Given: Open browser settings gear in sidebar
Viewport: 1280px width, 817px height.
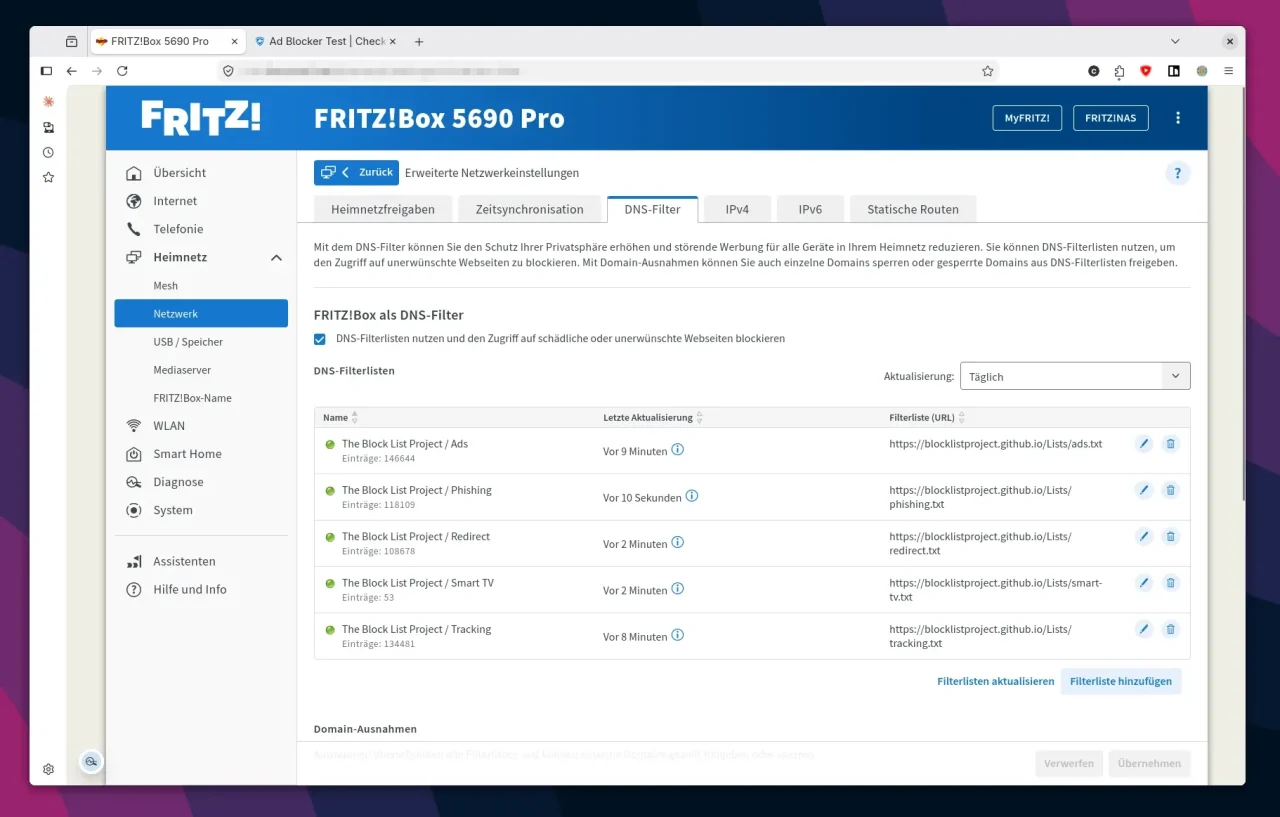Looking at the screenshot, I should tap(48, 769).
